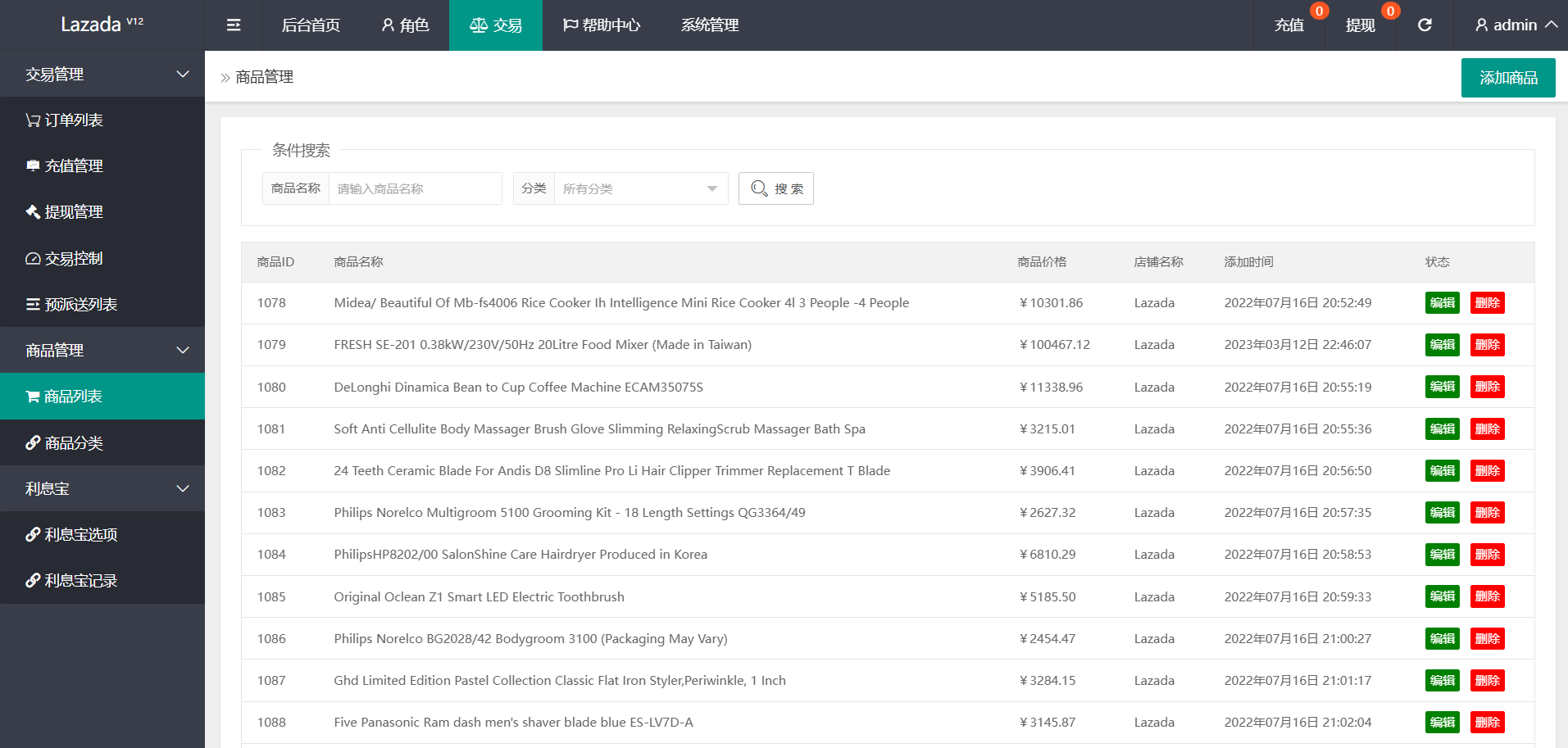This screenshot has height=748, width=1568.
Task: Click 编辑 for product 1079
Action: coord(1443,345)
